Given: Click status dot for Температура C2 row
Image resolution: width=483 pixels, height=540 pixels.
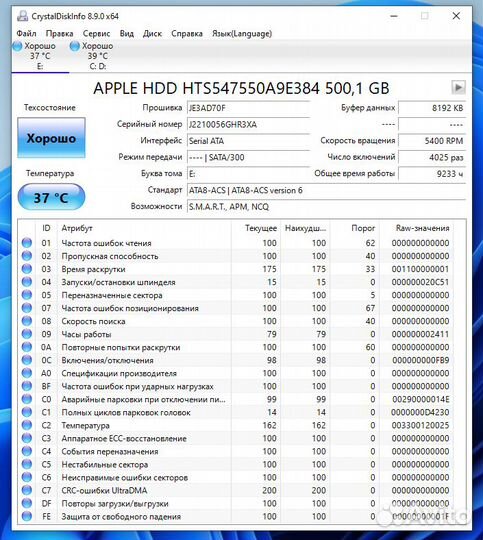Looking at the screenshot, I should (27, 425).
